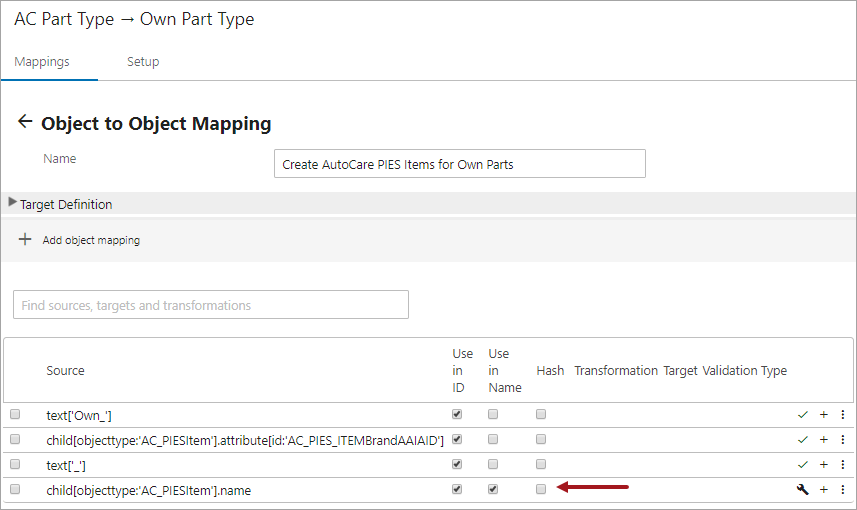Select the row checkbox for text['Own_']
Image resolution: width=857 pixels, height=510 pixels.
point(15,414)
